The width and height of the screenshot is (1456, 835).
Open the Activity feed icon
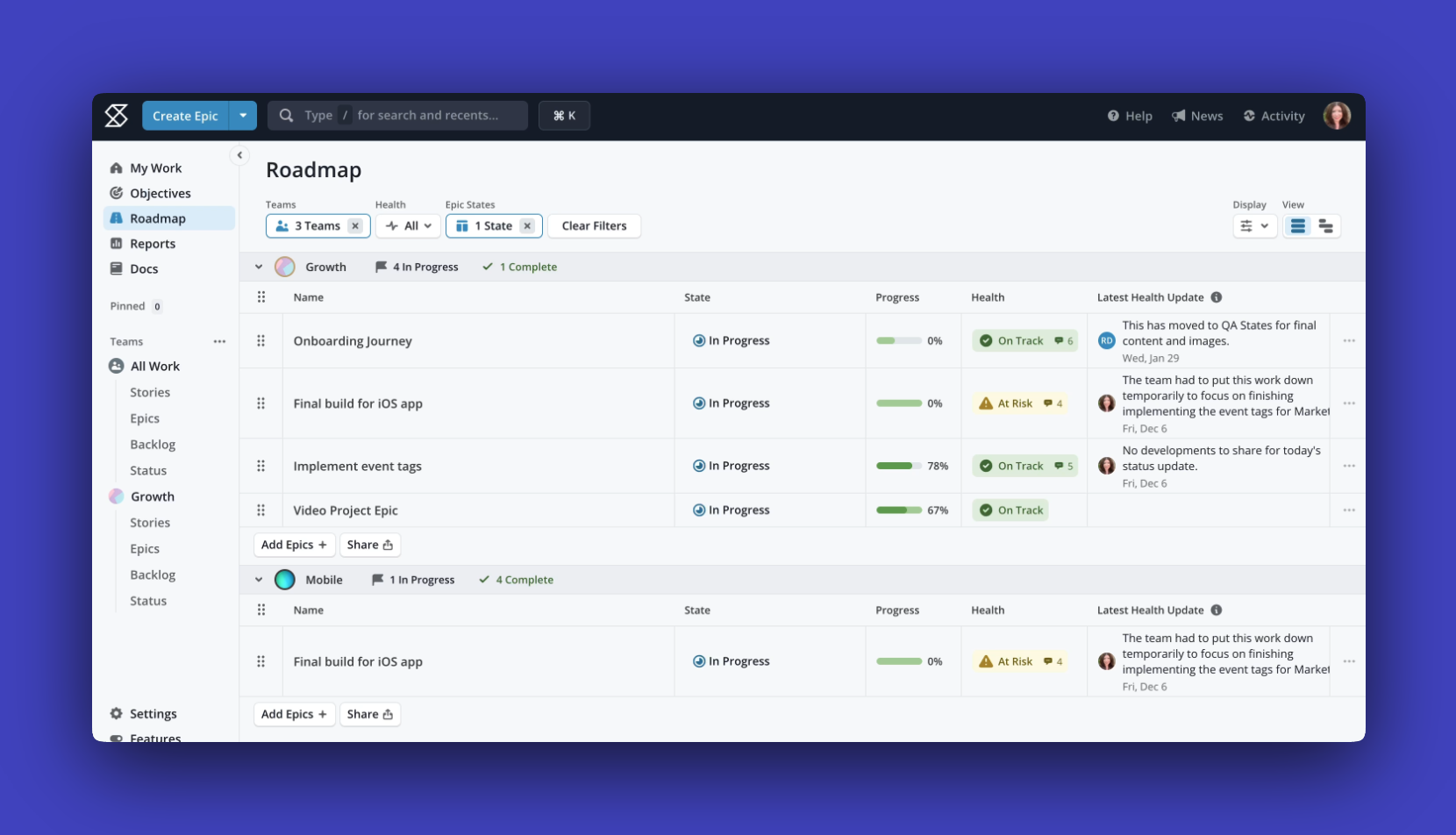tap(1249, 115)
